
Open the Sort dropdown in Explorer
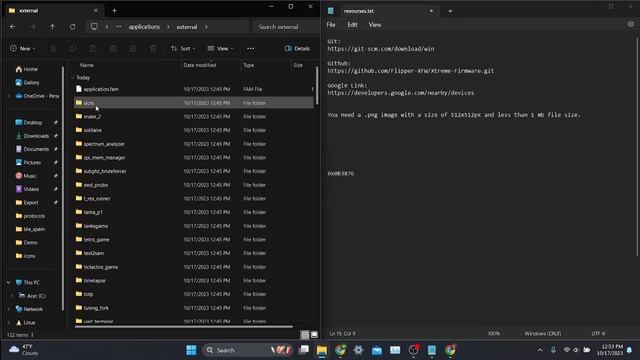click(183, 49)
